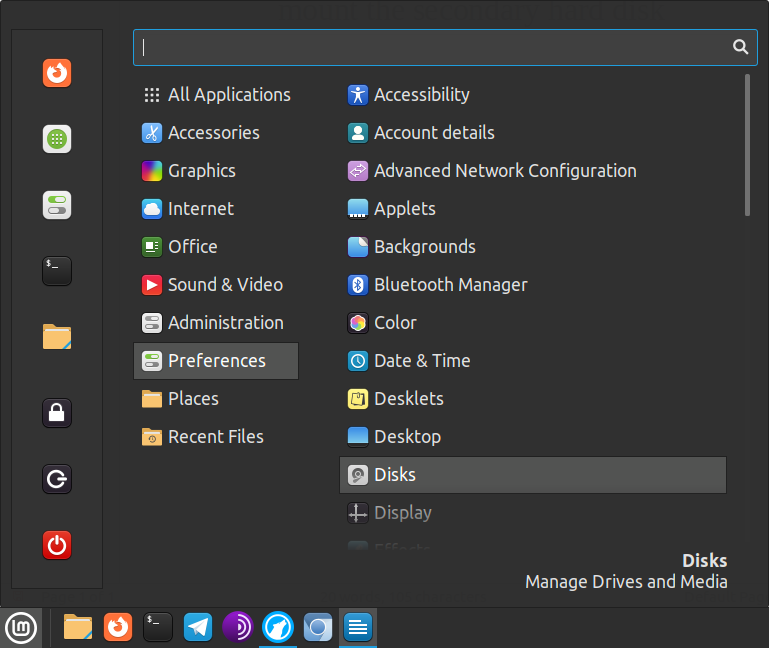Click the Display crosshair icon
Image resolution: width=769 pixels, height=648 pixels.
pos(358,513)
